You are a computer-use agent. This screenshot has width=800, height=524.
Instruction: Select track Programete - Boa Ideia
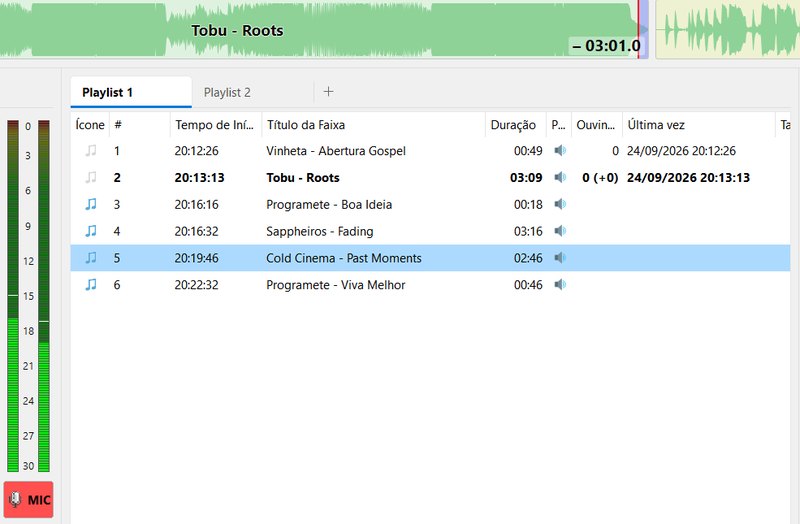point(329,205)
